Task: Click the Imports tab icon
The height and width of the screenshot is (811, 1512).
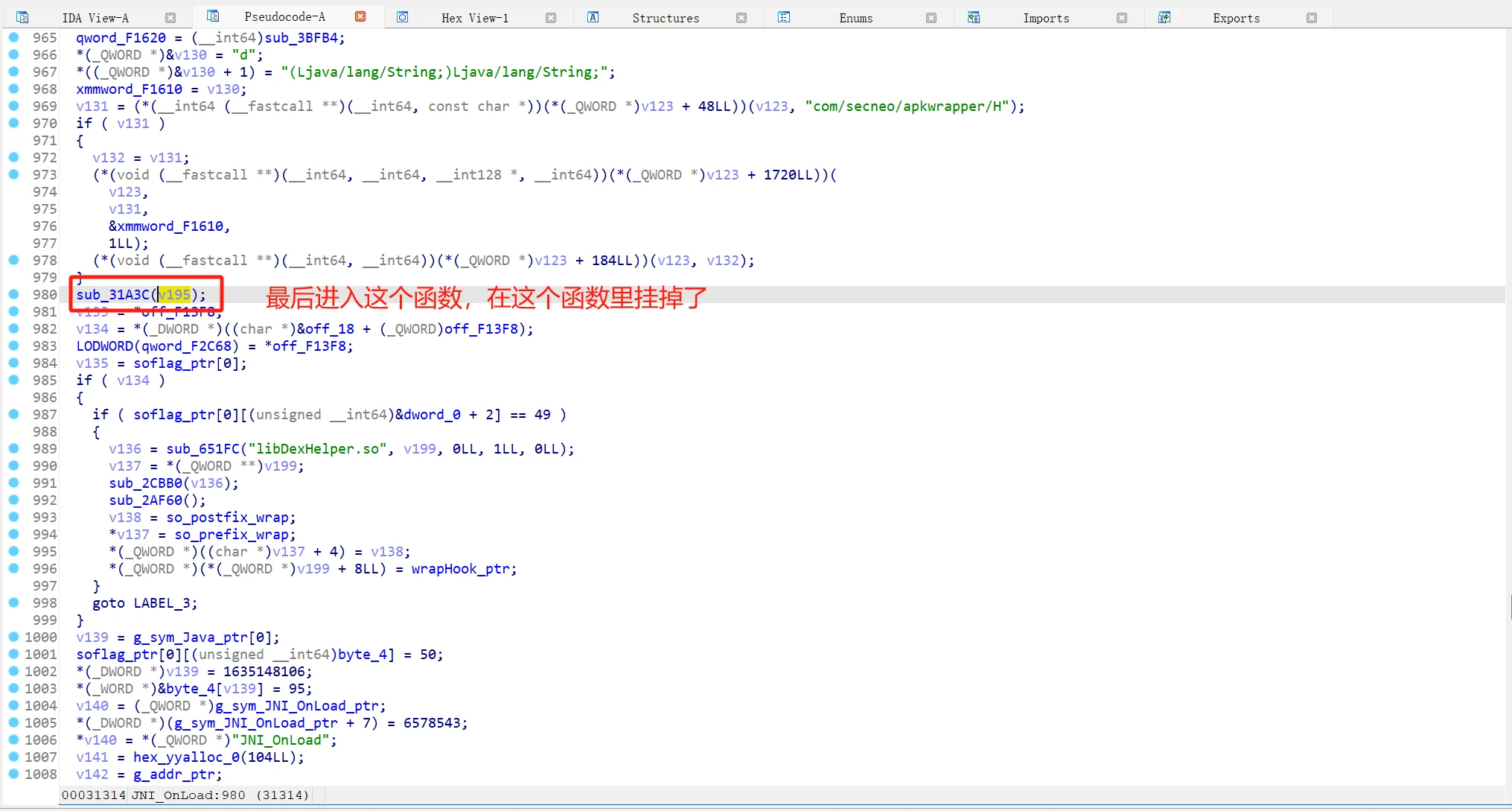Action: pyautogui.click(x=974, y=17)
